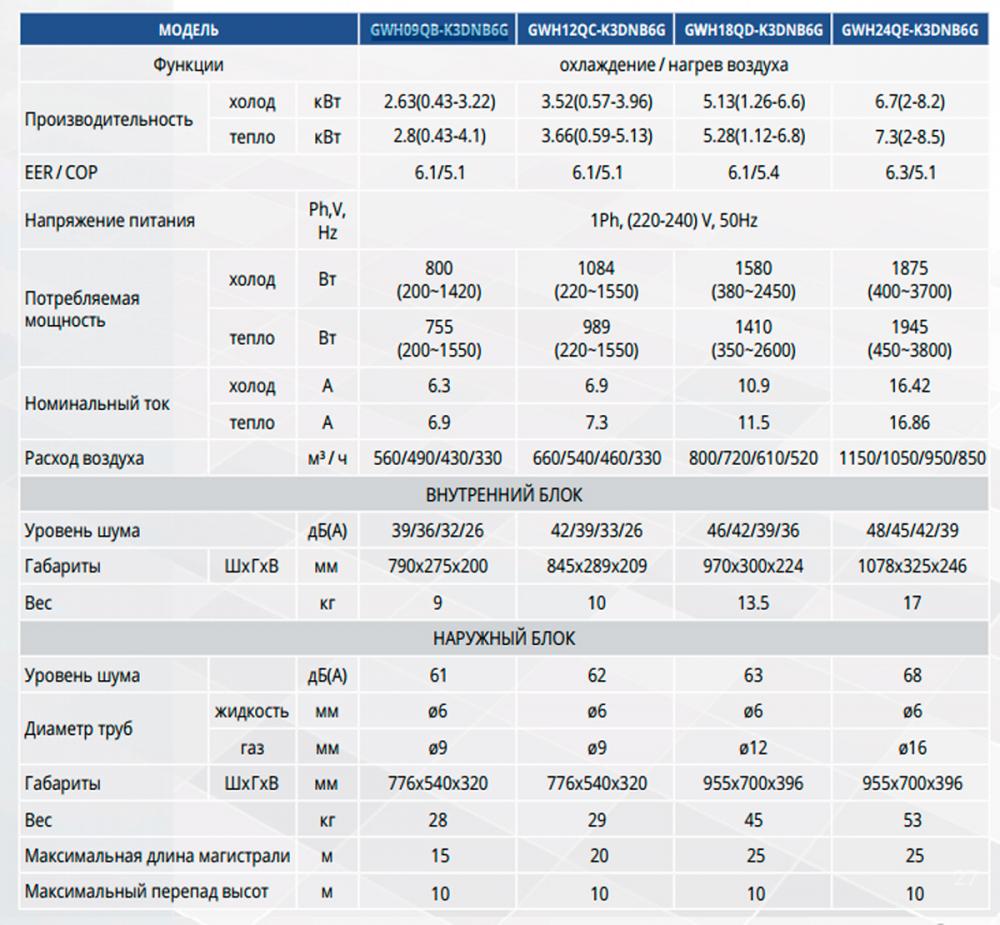
Task: Click the НАРУЖНЫЙ БЛОК section header
Action: [x=504, y=638]
